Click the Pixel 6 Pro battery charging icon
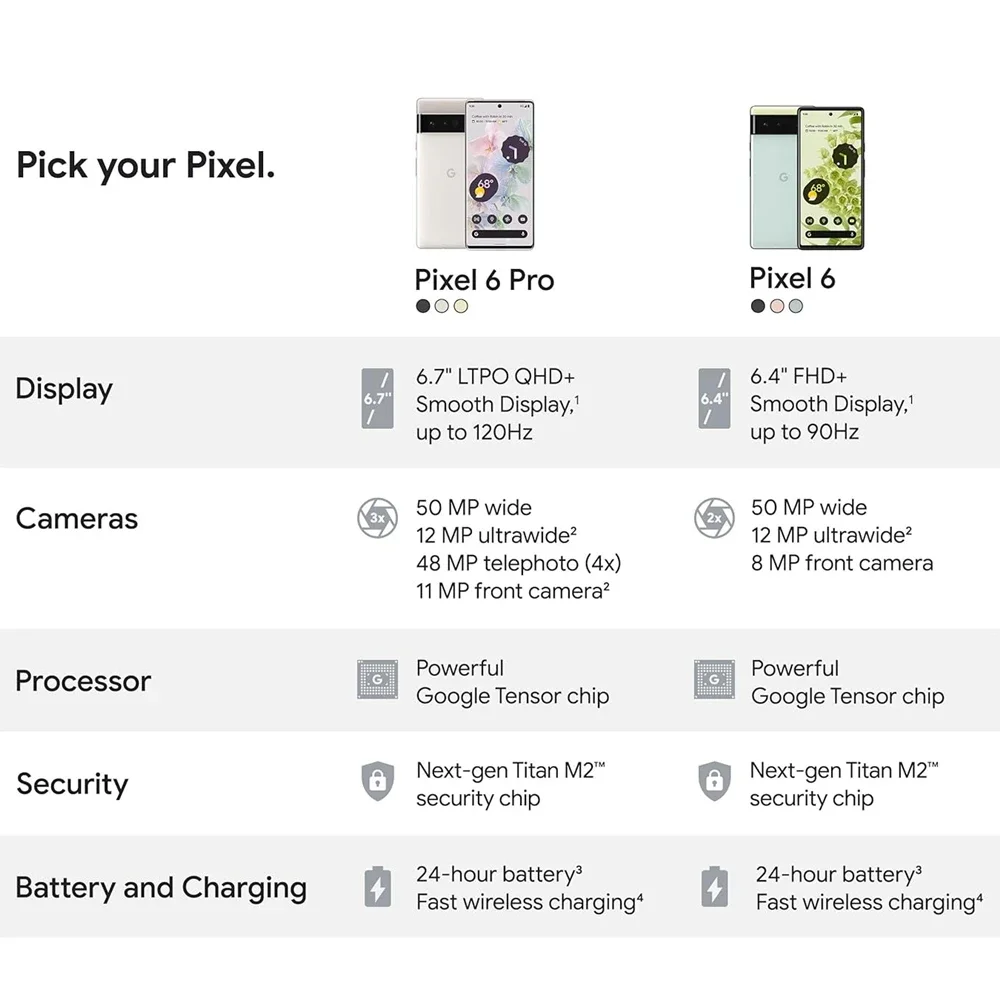Screen dimensions: 1000x1000 (377, 887)
